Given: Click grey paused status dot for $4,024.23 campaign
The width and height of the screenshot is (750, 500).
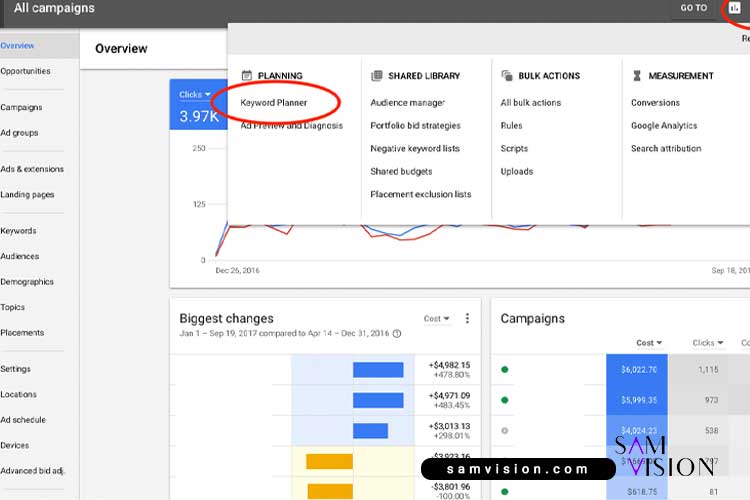Looking at the screenshot, I should (505, 431).
